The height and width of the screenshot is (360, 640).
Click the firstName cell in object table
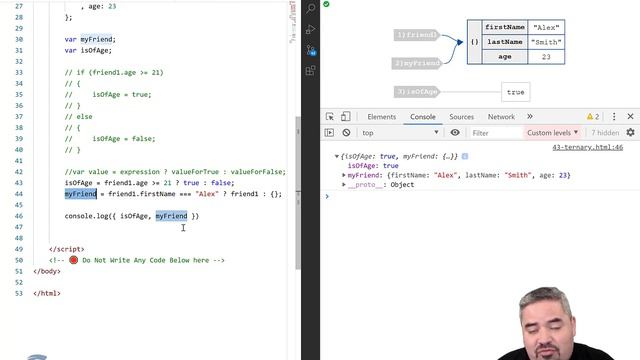pos(505,27)
